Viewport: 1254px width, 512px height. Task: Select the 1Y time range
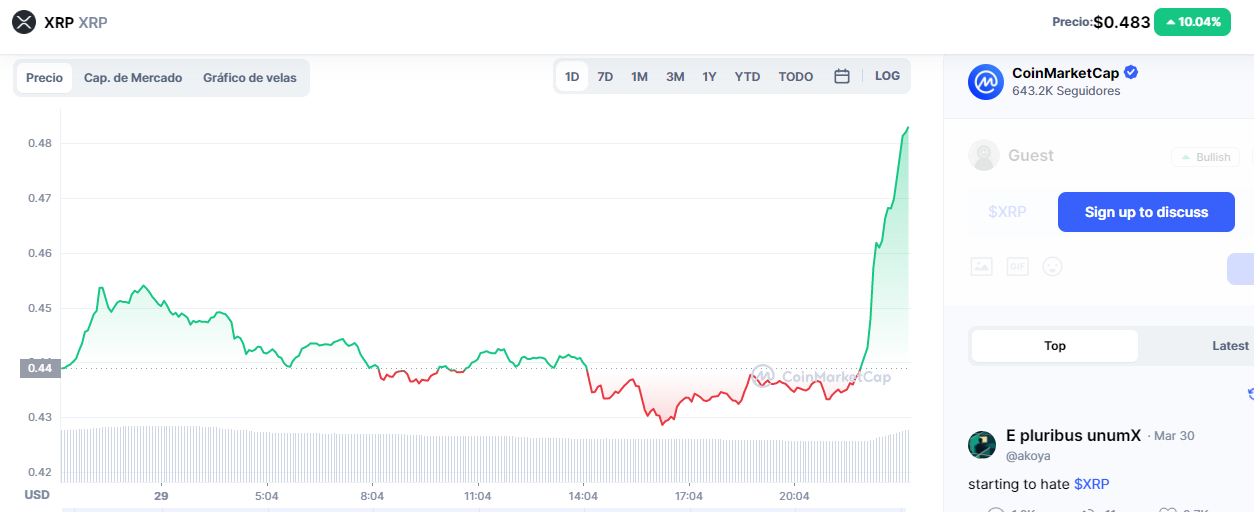(x=709, y=76)
